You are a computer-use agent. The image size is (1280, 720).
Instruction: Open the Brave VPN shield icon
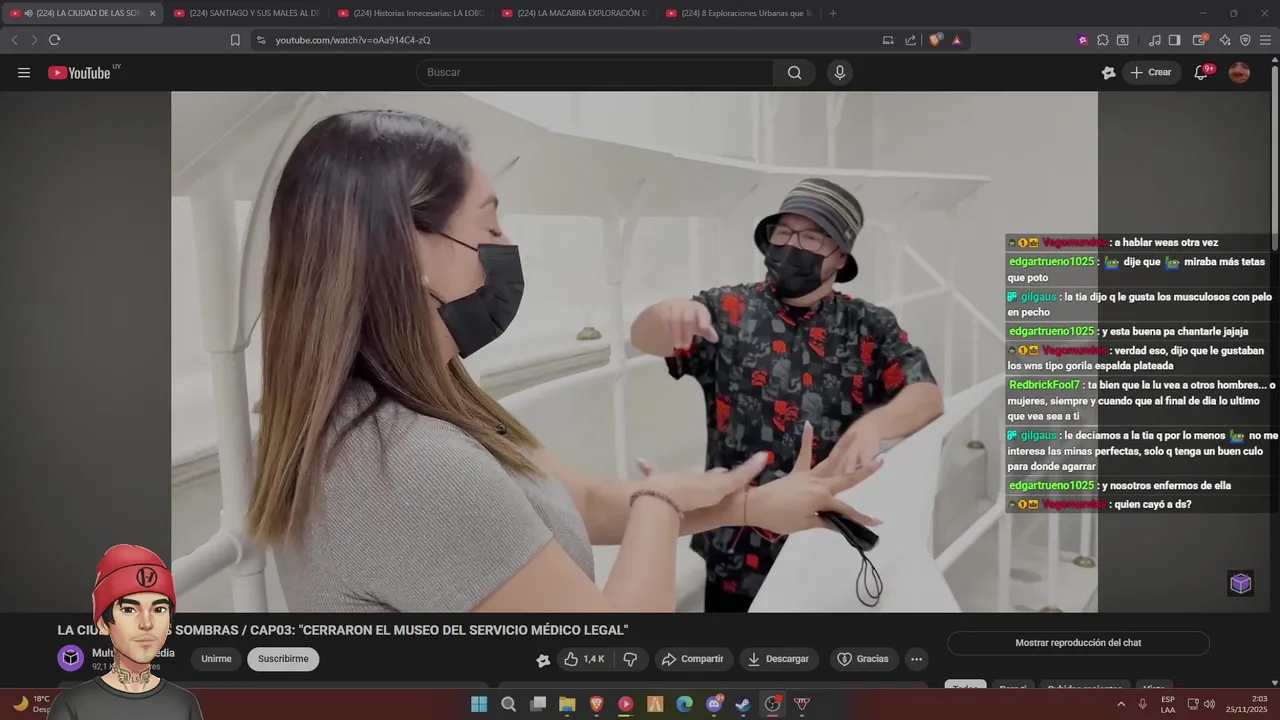coord(1245,40)
